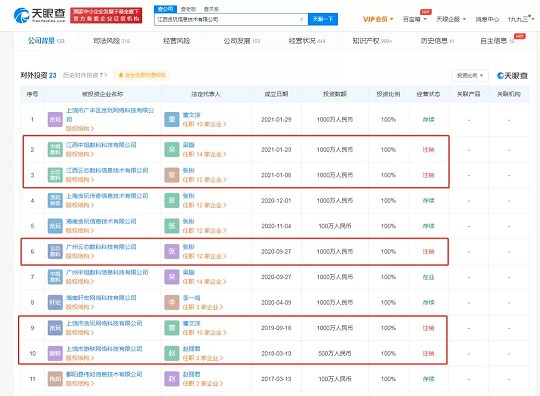Click the green 赵 avatar in row 10
This screenshot has width=540, height=396.
(x=172, y=353)
